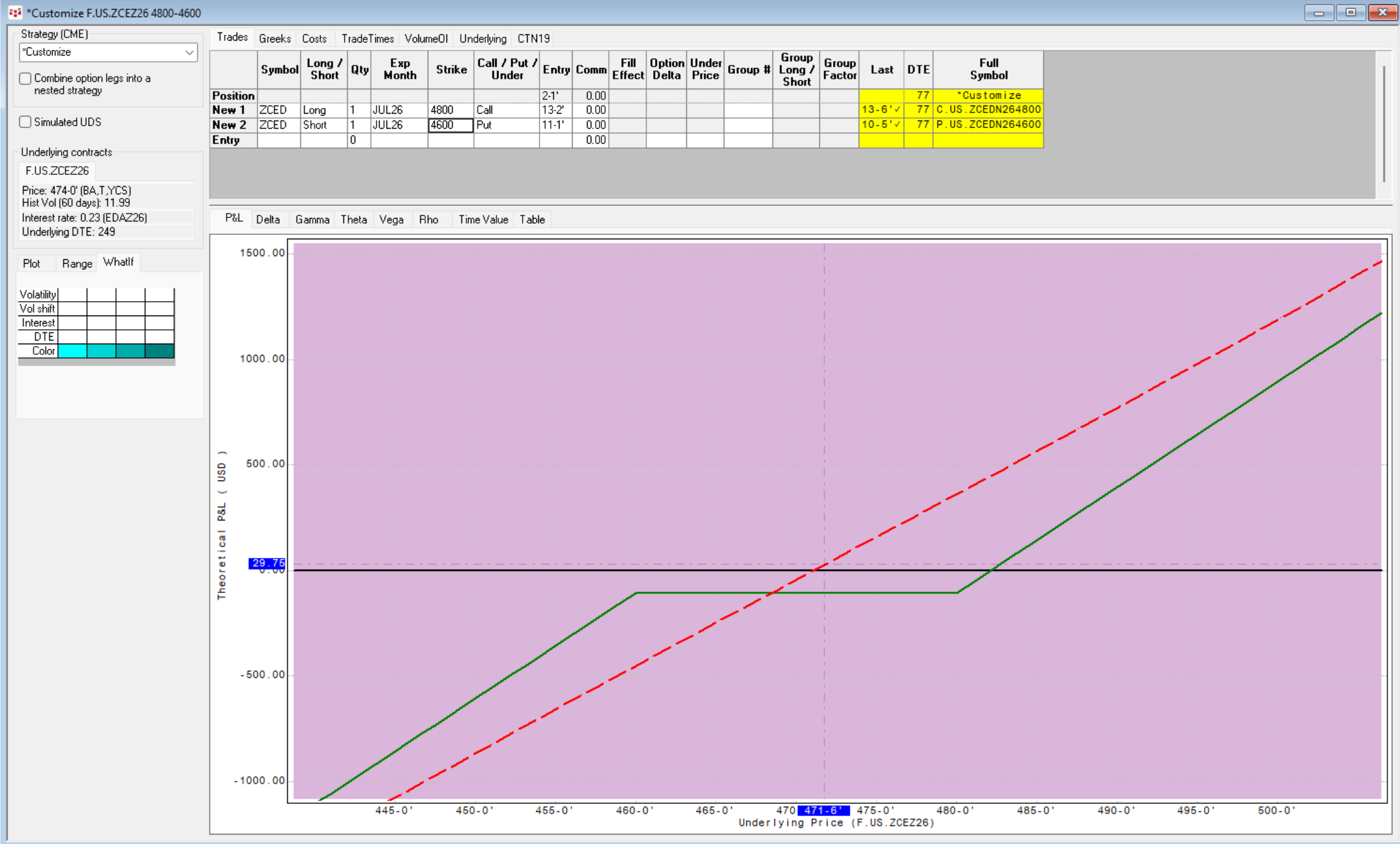Click the trades table vertical scrollbar
Screen dimensions: 1400x844
pos(1384,124)
